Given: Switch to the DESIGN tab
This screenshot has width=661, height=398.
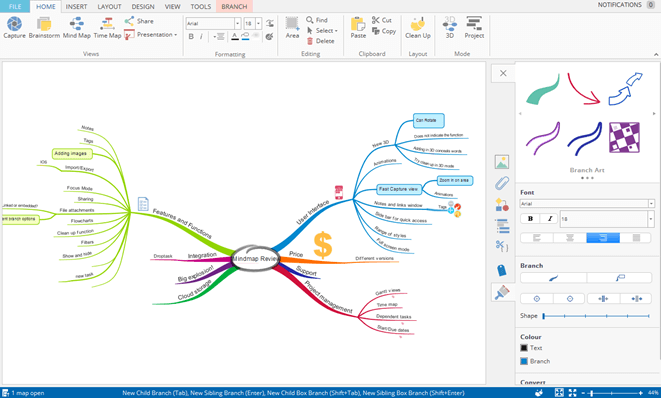Looking at the screenshot, I should (x=143, y=6).
